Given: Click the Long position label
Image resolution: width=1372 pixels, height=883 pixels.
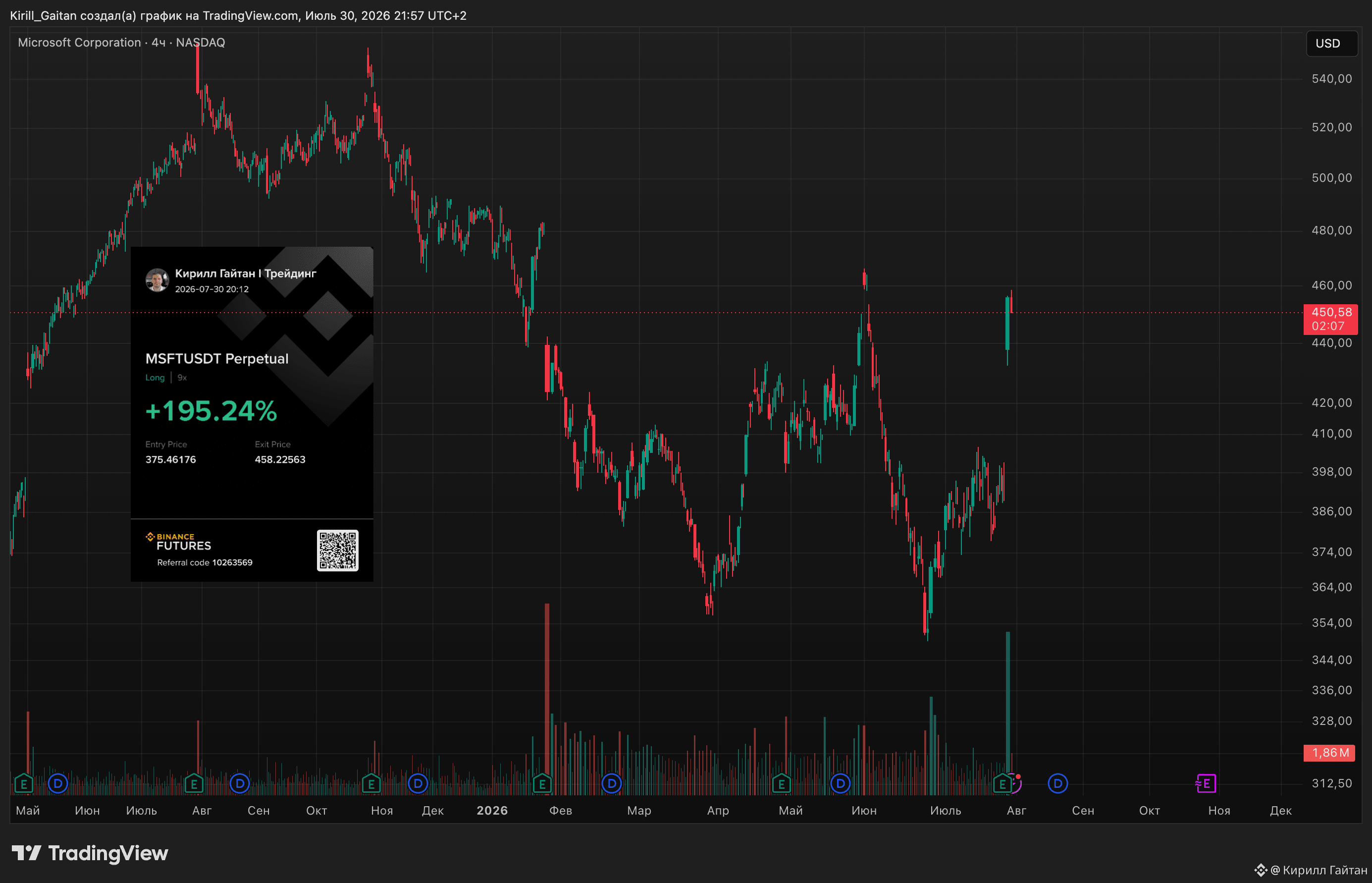Looking at the screenshot, I should [155, 377].
